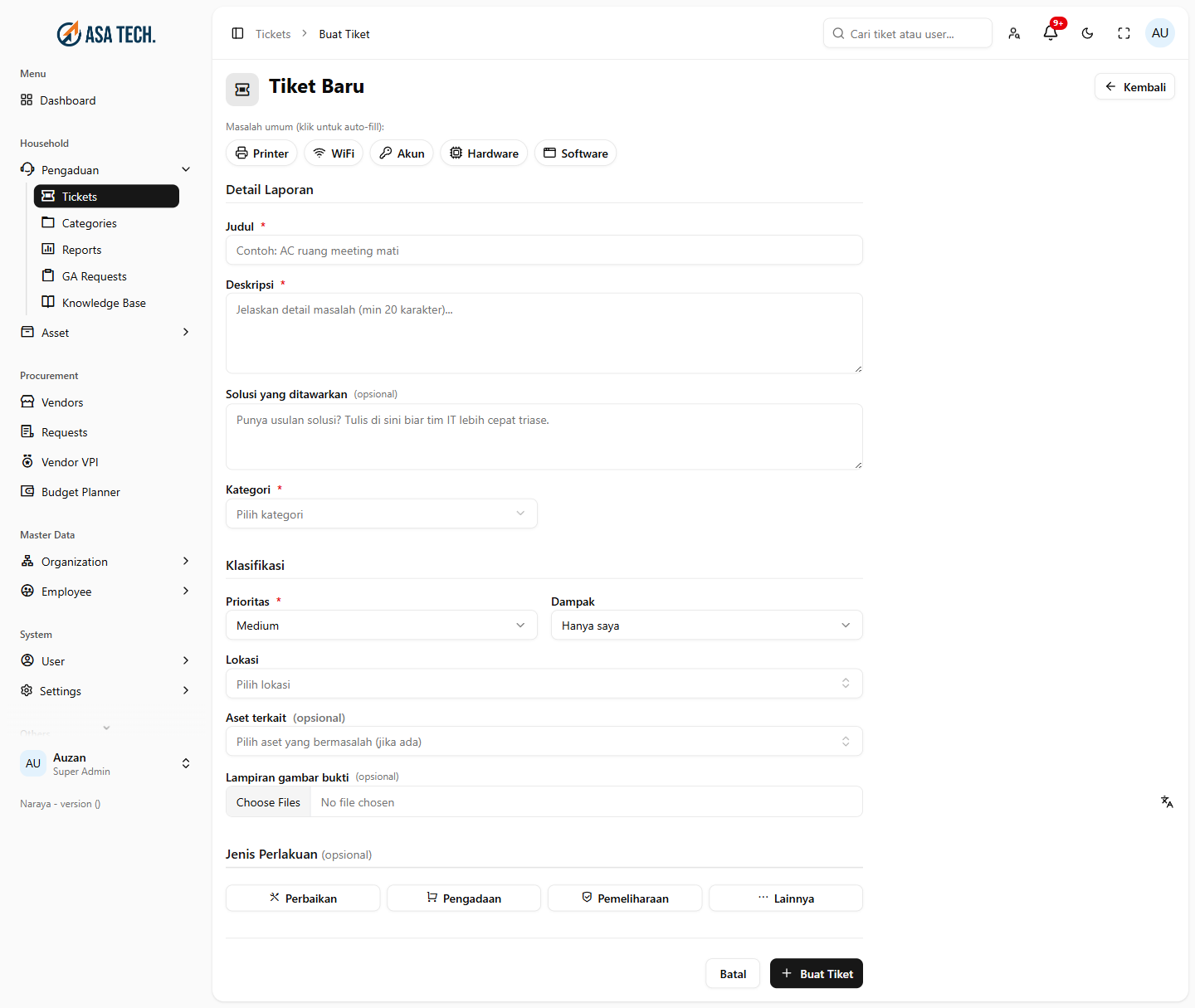Switch to dark mode moon icon
Viewport: 1195px width, 1008px height.
point(1087,33)
